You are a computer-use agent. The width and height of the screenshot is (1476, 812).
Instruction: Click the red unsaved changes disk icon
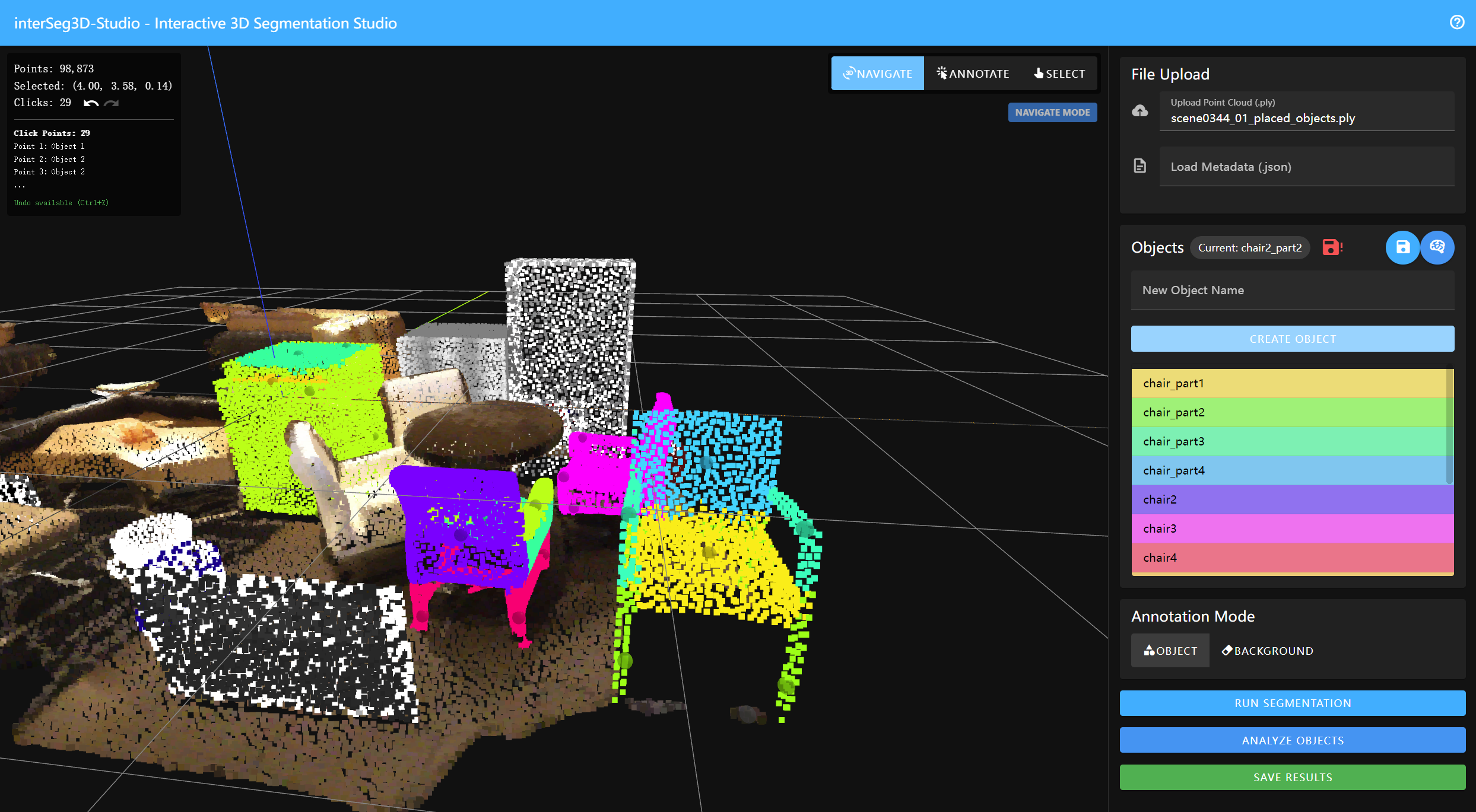point(1332,247)
